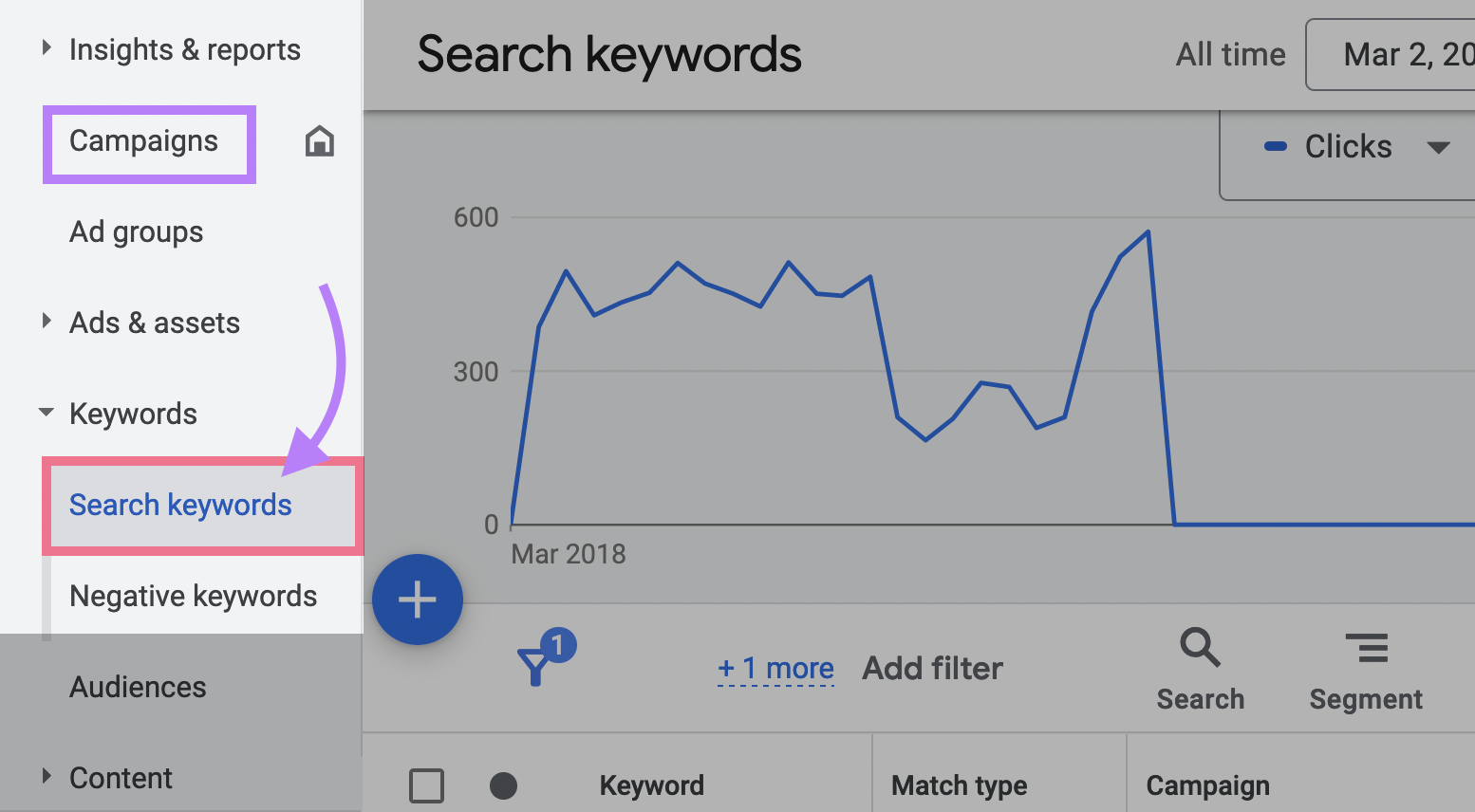Image resolution: width=1475 pixels, height=812 pixels.
Task: Expand Insights & reports
Action: (45, 46)
